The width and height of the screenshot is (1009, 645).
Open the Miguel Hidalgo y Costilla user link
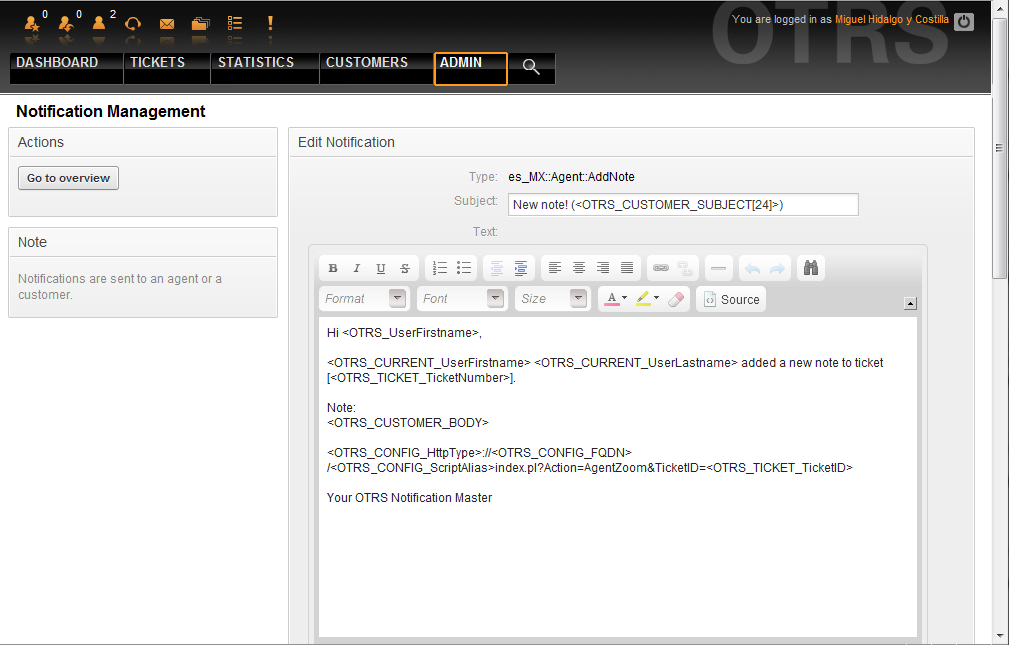[892, 20]
